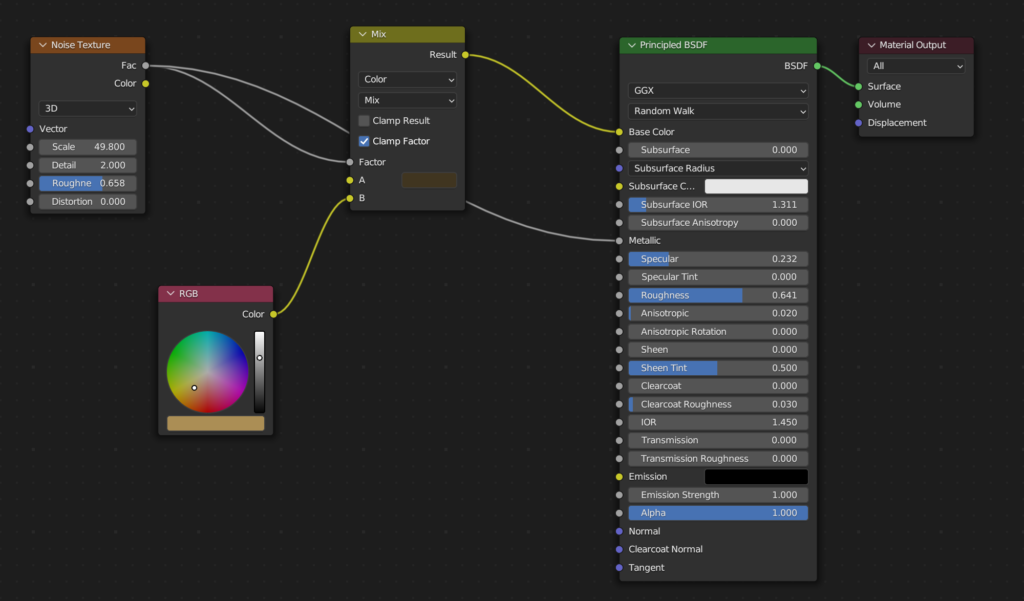Open the GGX distribution dropdown
This screenshot has width=1024, height=601.
point(718,90)
